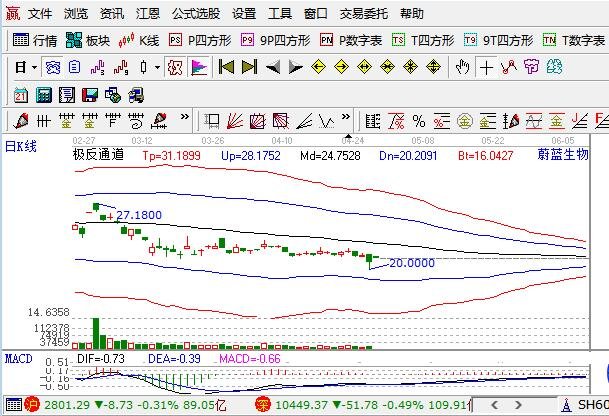Viewport: 609px width, 416px height.
Task: Open the 公式选股 menu
Action: click(196, 14)
